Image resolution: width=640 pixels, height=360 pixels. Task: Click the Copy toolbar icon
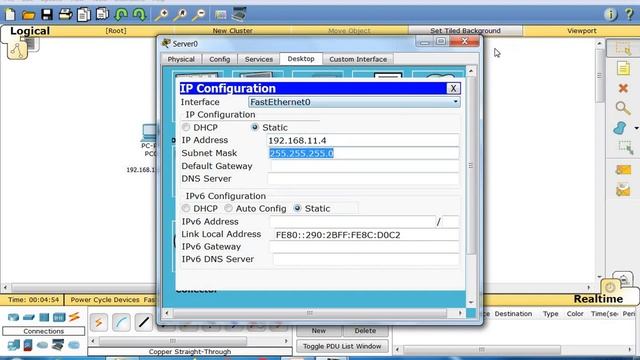[x=84, y=15]
